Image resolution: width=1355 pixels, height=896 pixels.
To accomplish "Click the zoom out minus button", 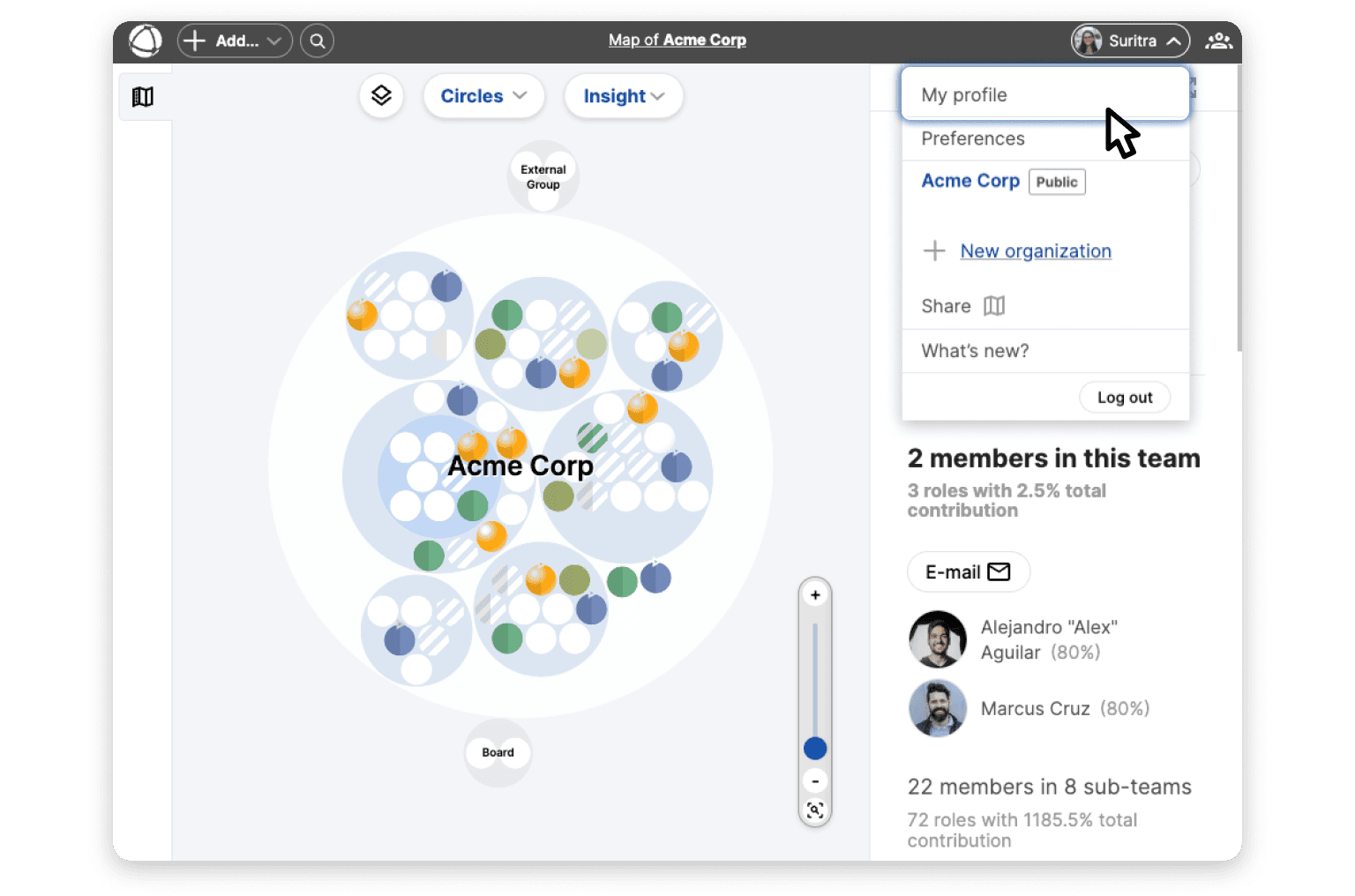I will coord(815,781).
